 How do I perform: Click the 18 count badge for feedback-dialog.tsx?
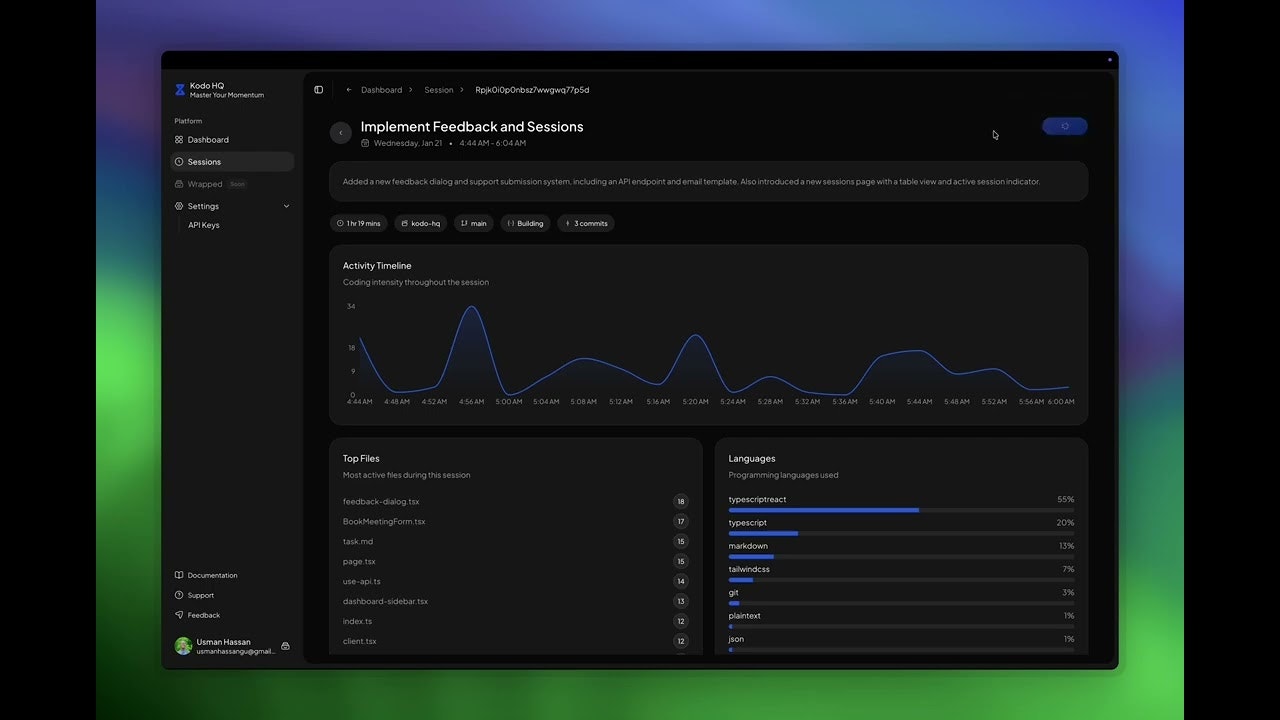coord(681,502)
